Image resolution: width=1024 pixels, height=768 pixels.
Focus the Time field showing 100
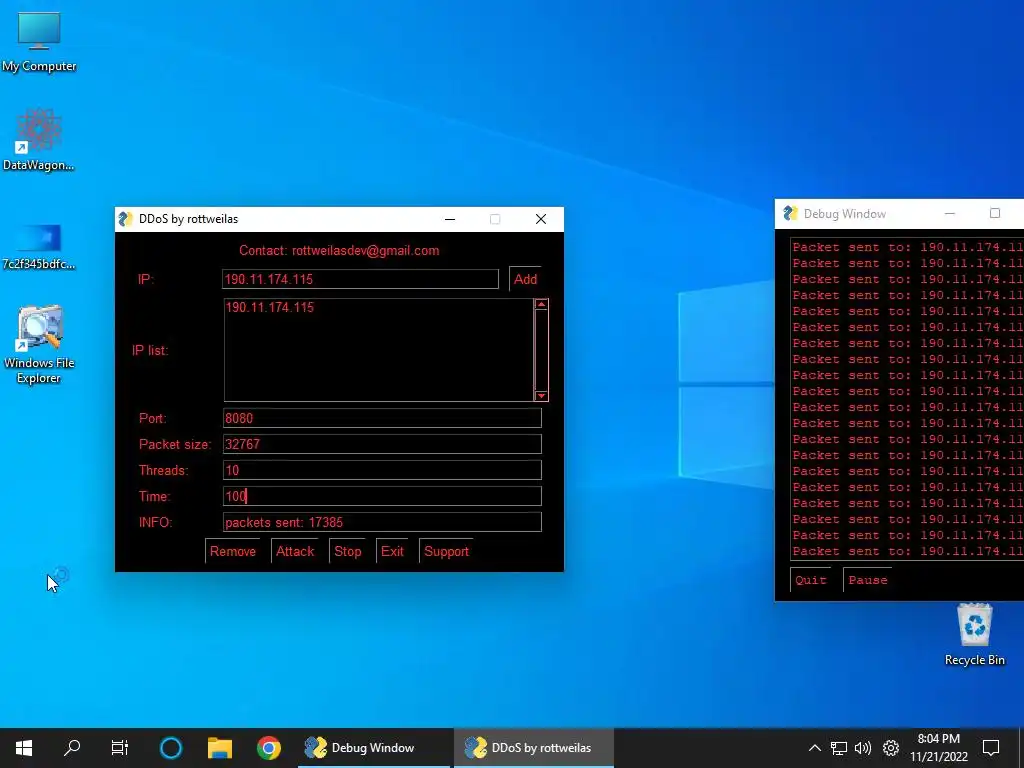[x=382, y=496]
